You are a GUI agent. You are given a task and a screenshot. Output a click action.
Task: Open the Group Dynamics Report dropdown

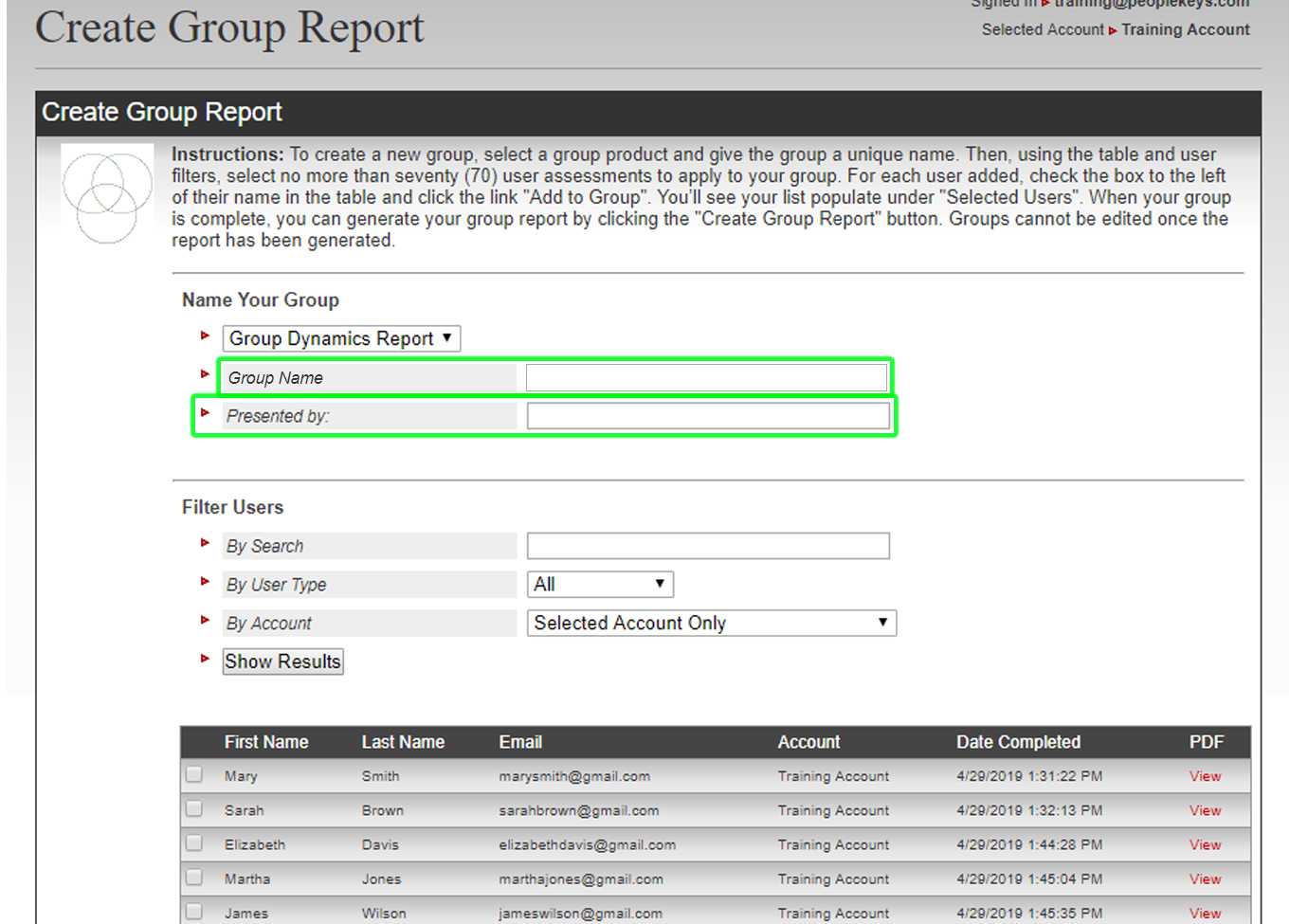coord(340,338)
